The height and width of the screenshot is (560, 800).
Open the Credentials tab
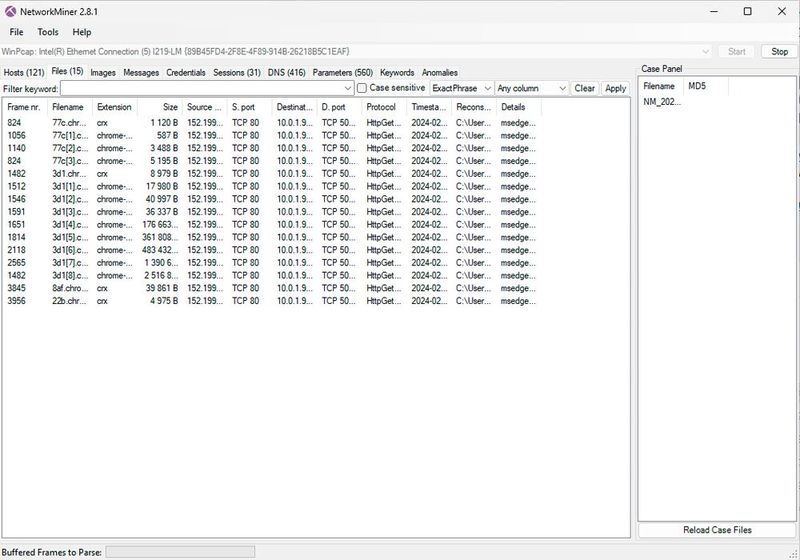click(186, 73)
